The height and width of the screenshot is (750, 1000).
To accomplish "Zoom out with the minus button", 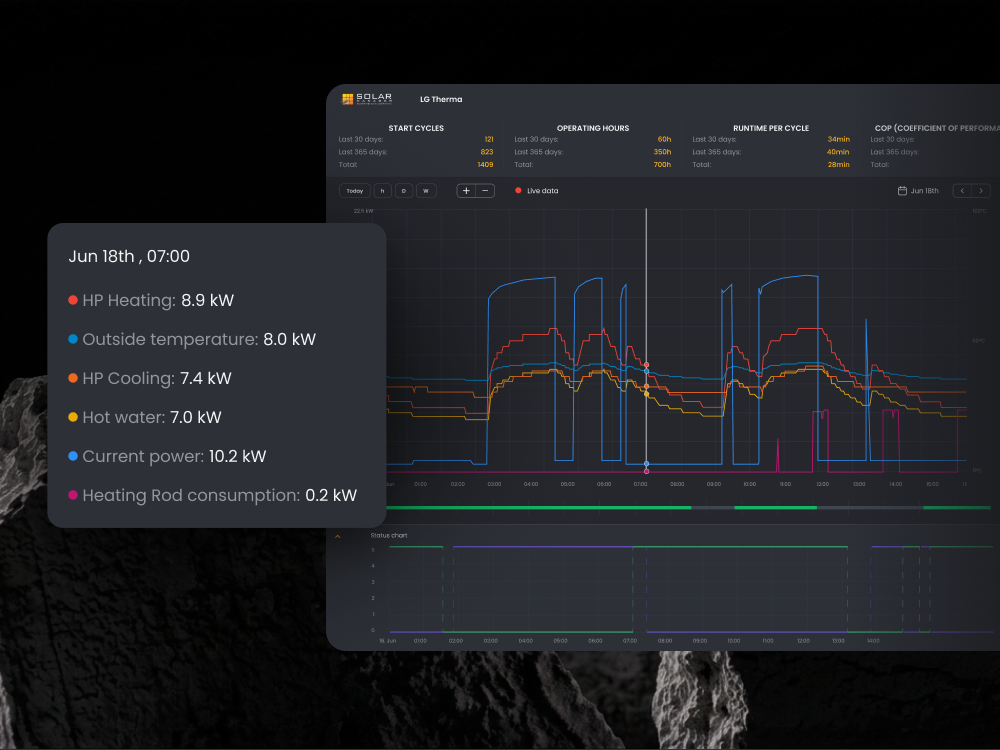I will click(x=485, y=191).
